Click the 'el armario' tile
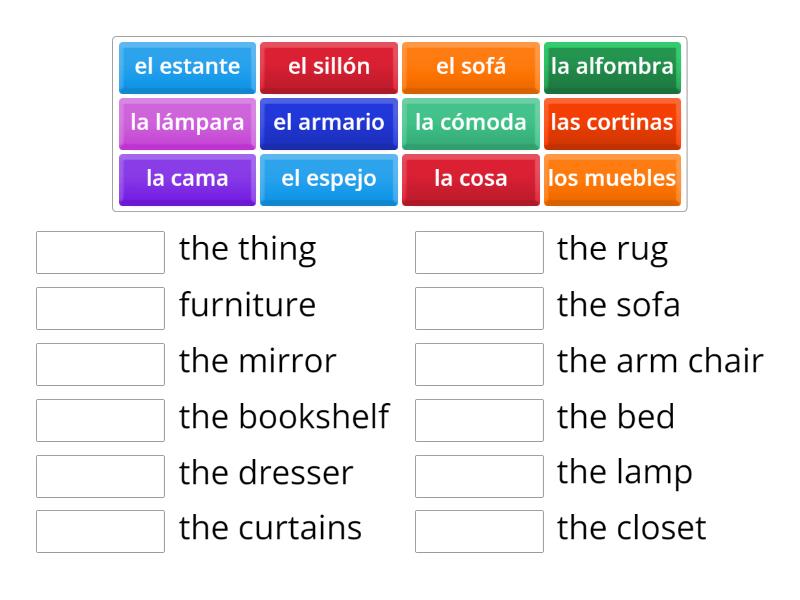The image size is (800, 600). tap(328, 123)
